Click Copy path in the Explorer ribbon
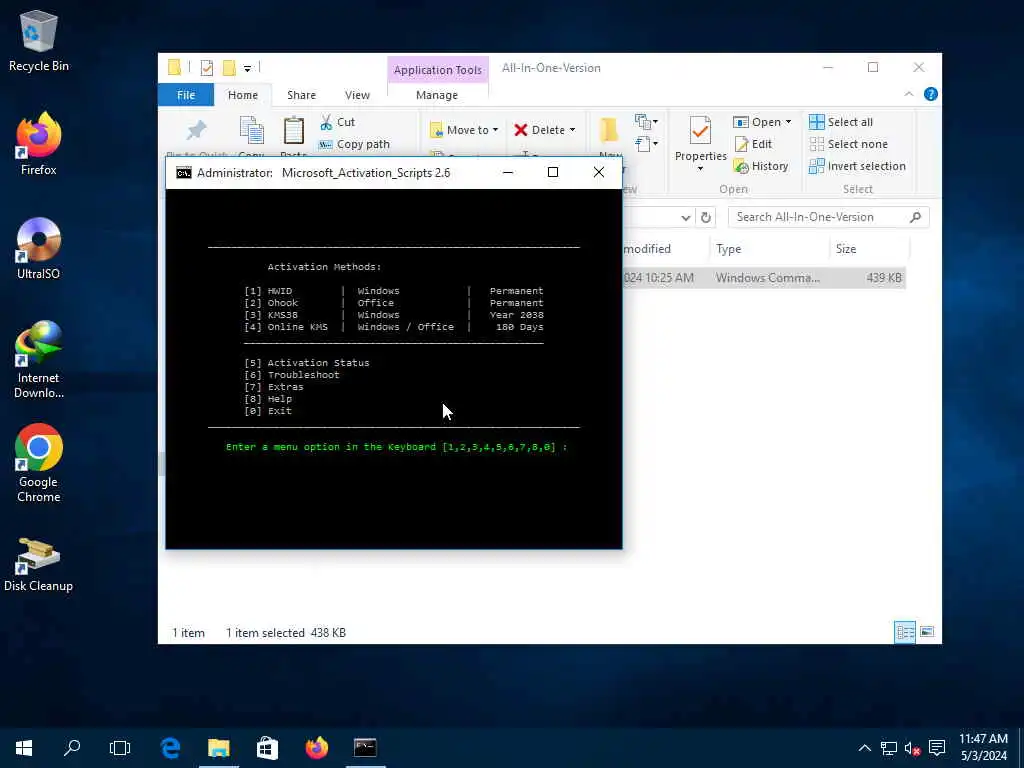The image size is (1024, 768). pyautogui.click(x=355, y=144)
